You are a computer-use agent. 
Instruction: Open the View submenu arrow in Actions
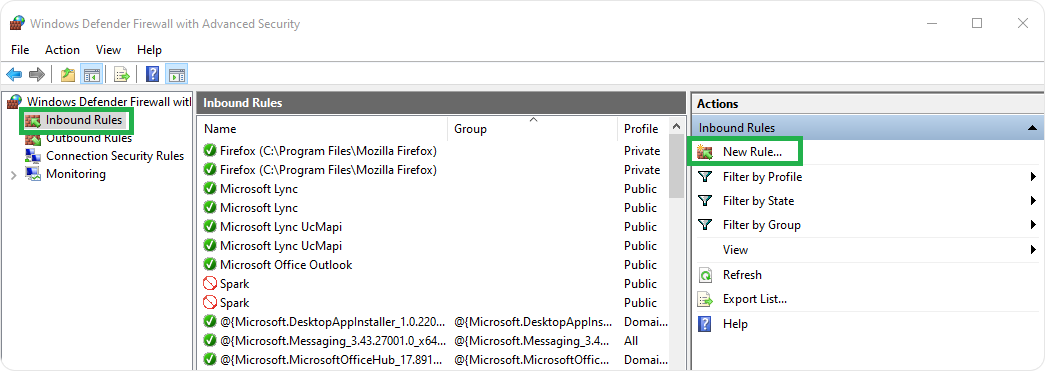coord(1032,250)
